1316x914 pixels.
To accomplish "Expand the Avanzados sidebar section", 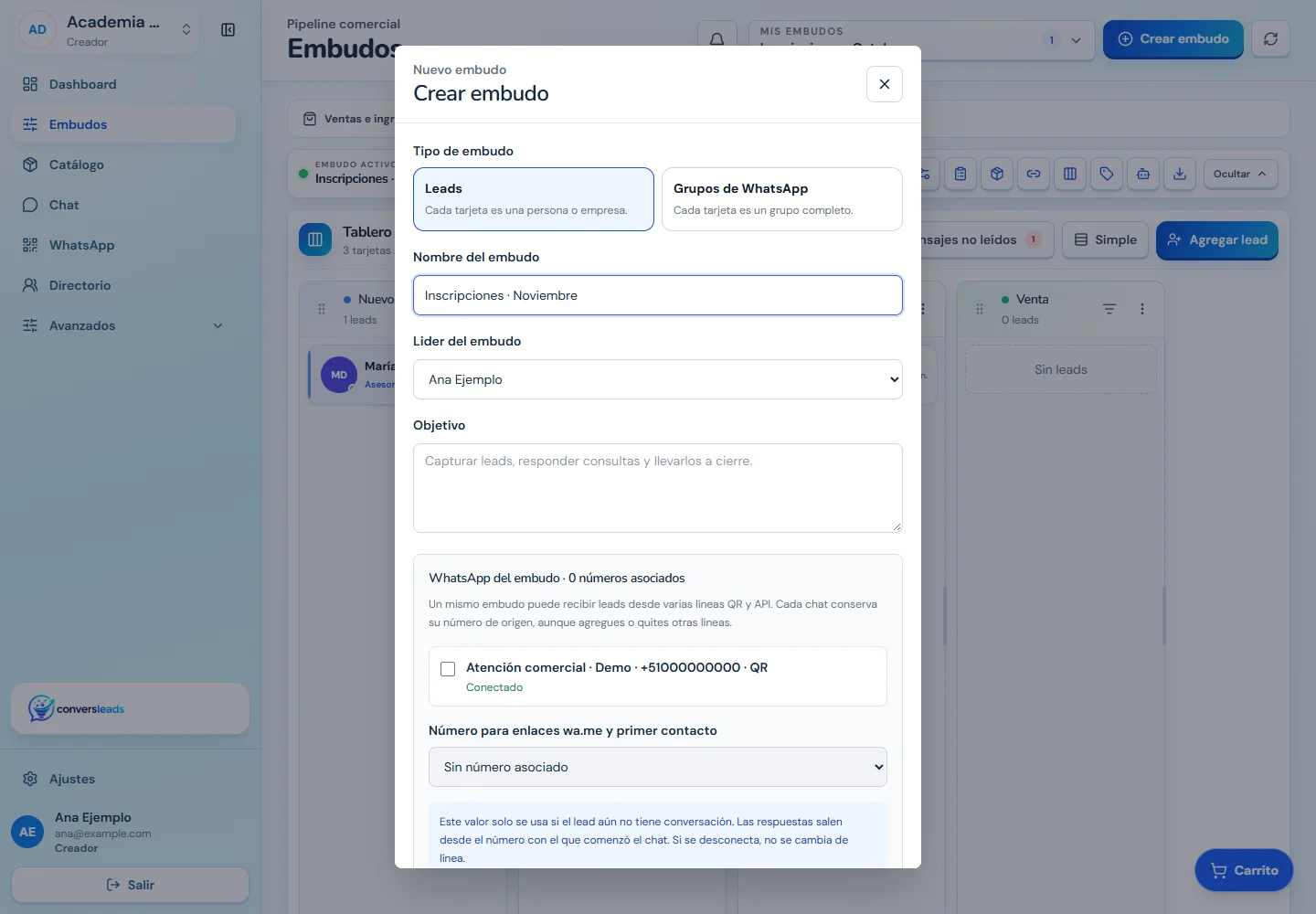I will tap(123, 325).
